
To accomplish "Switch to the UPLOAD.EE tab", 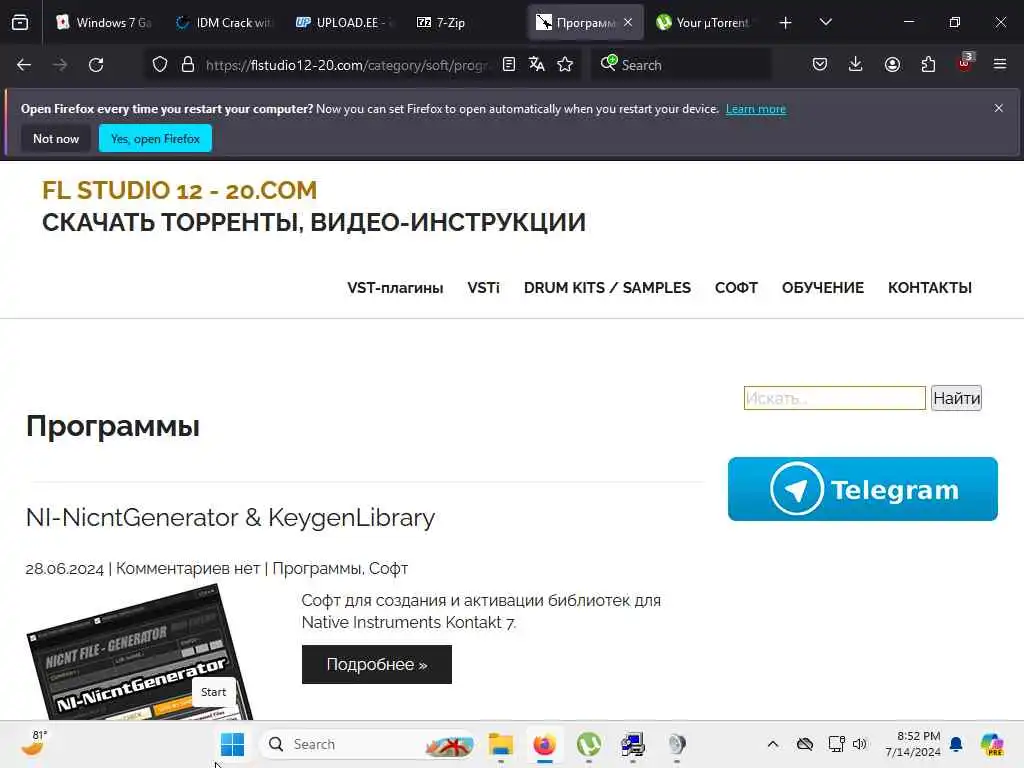I will 344,23.
